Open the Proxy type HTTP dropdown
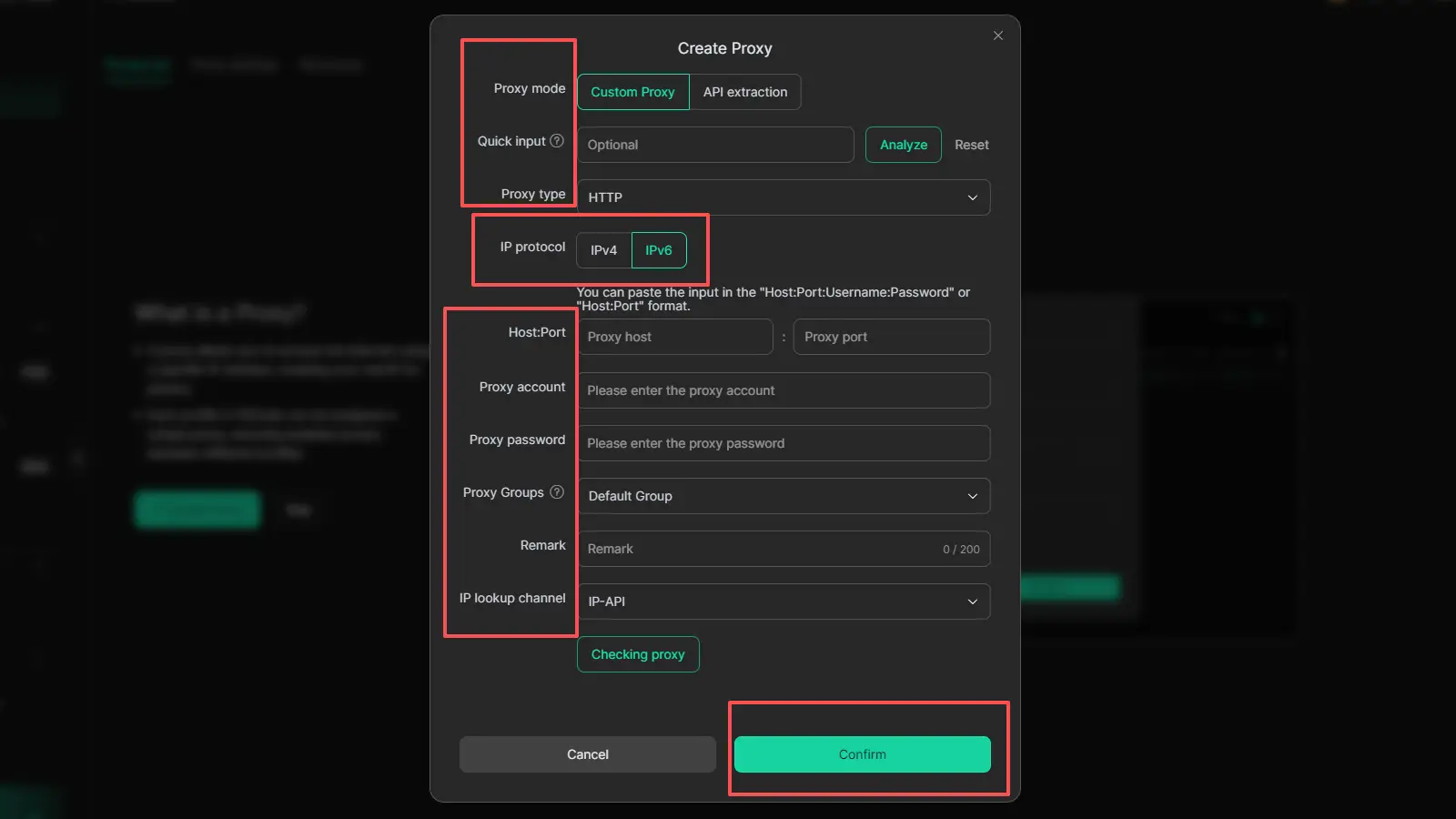Image resolution: width=1456 pixels, height=819 pixels. click(x=784, y=197)
